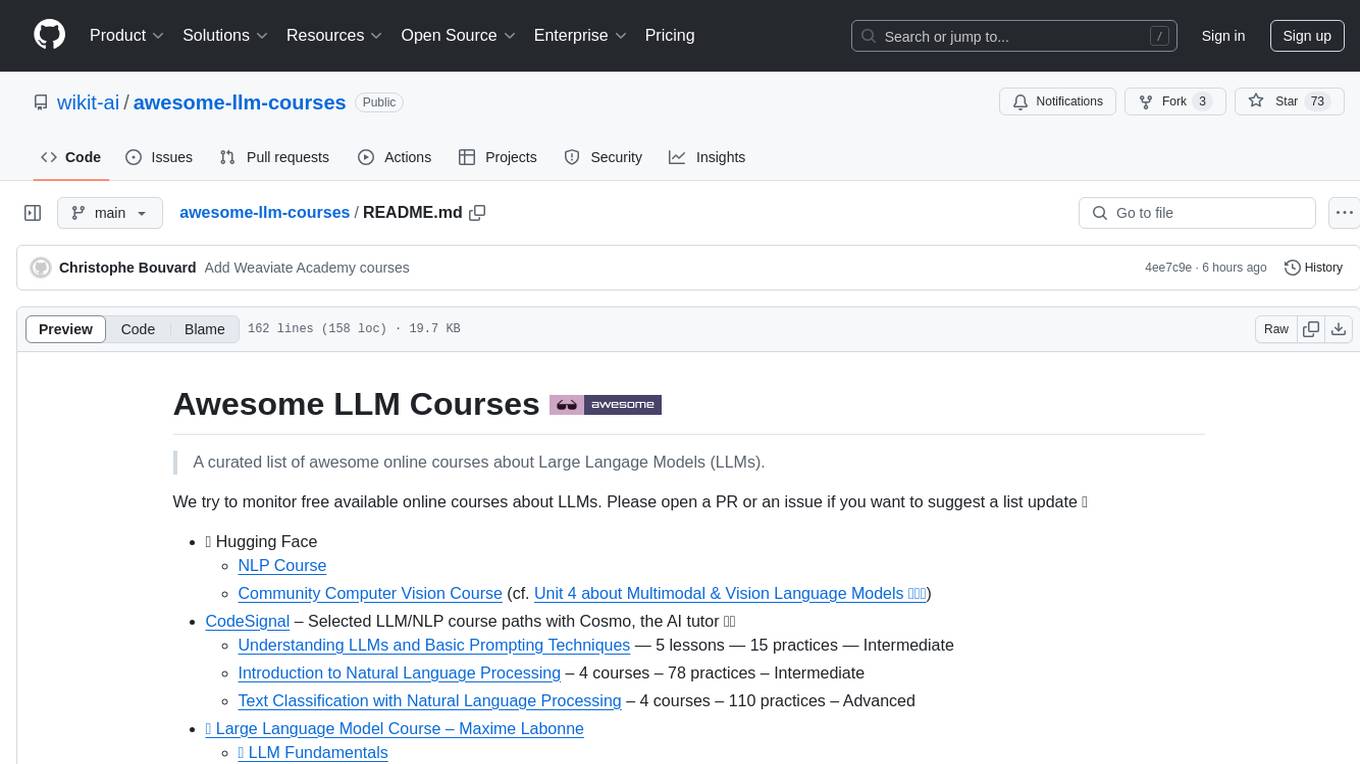Expand the Resources menu
The height and width of the screenshot is (764, 1360).
point(334,35)
